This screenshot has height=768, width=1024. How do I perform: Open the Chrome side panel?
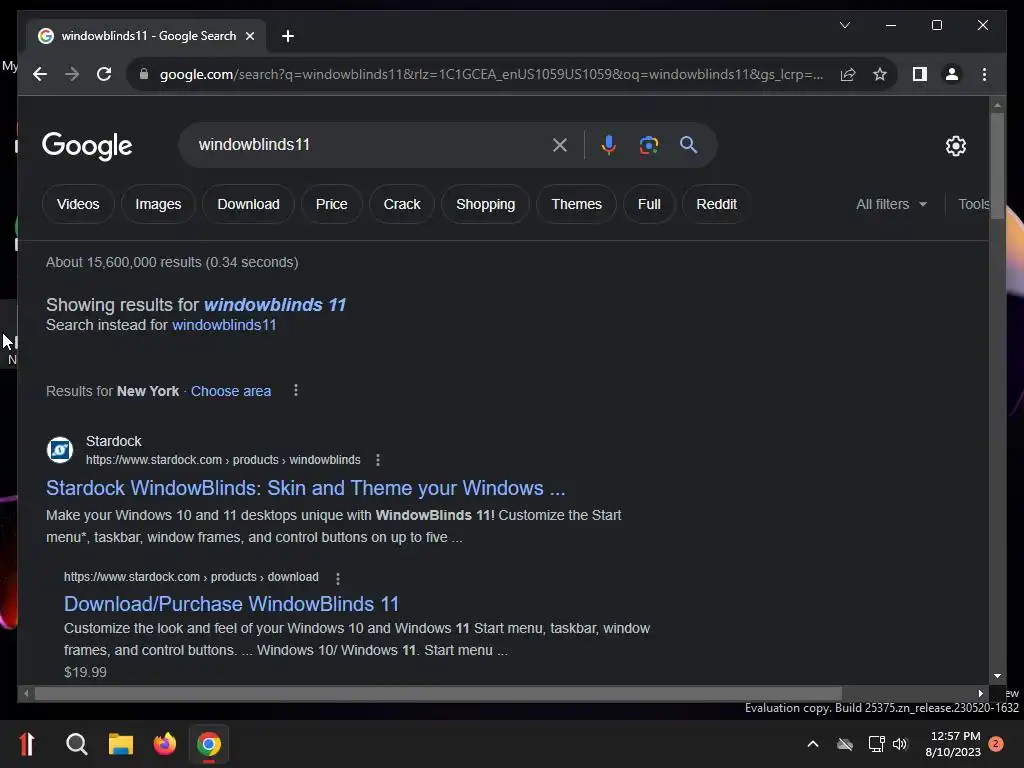(920, 74)
